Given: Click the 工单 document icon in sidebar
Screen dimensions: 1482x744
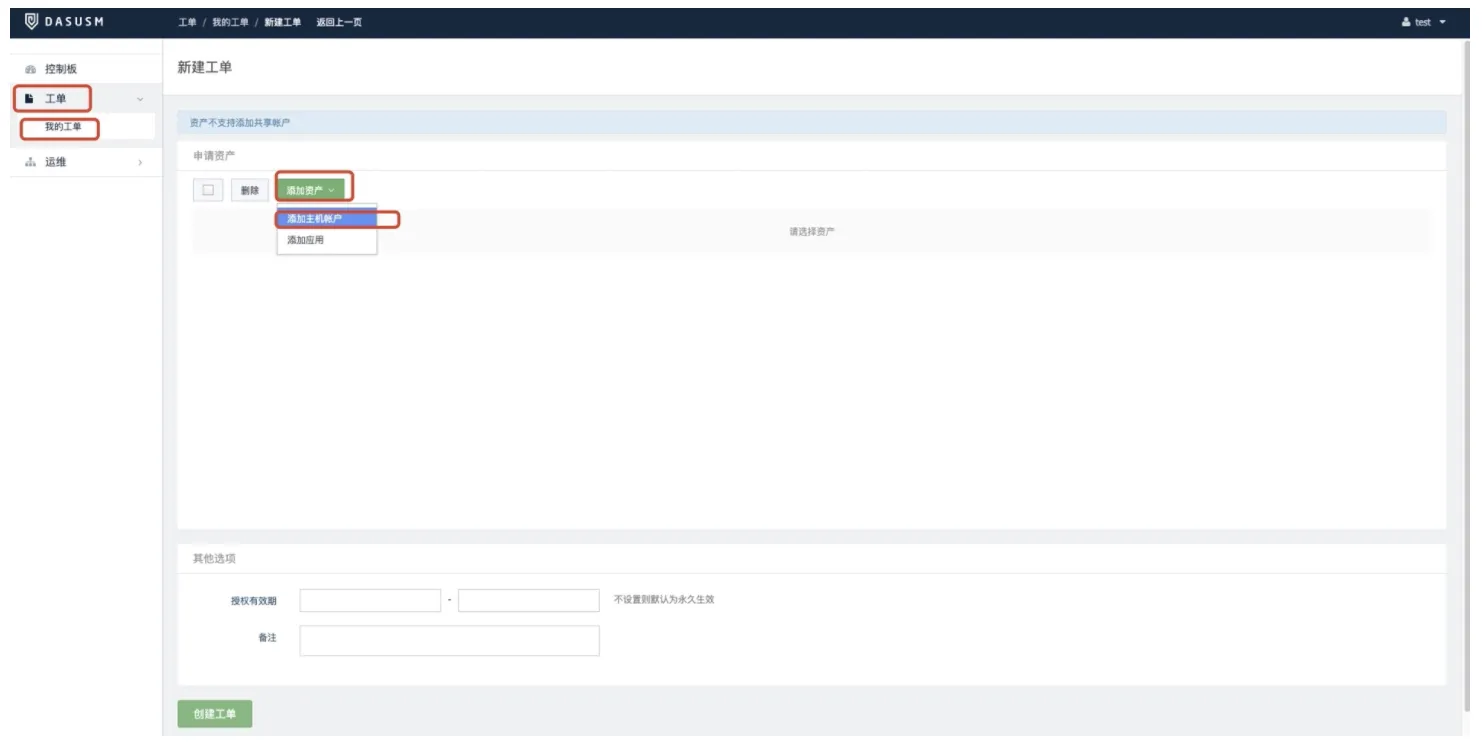Looking at the screenshot, I should tap(30, 99).
